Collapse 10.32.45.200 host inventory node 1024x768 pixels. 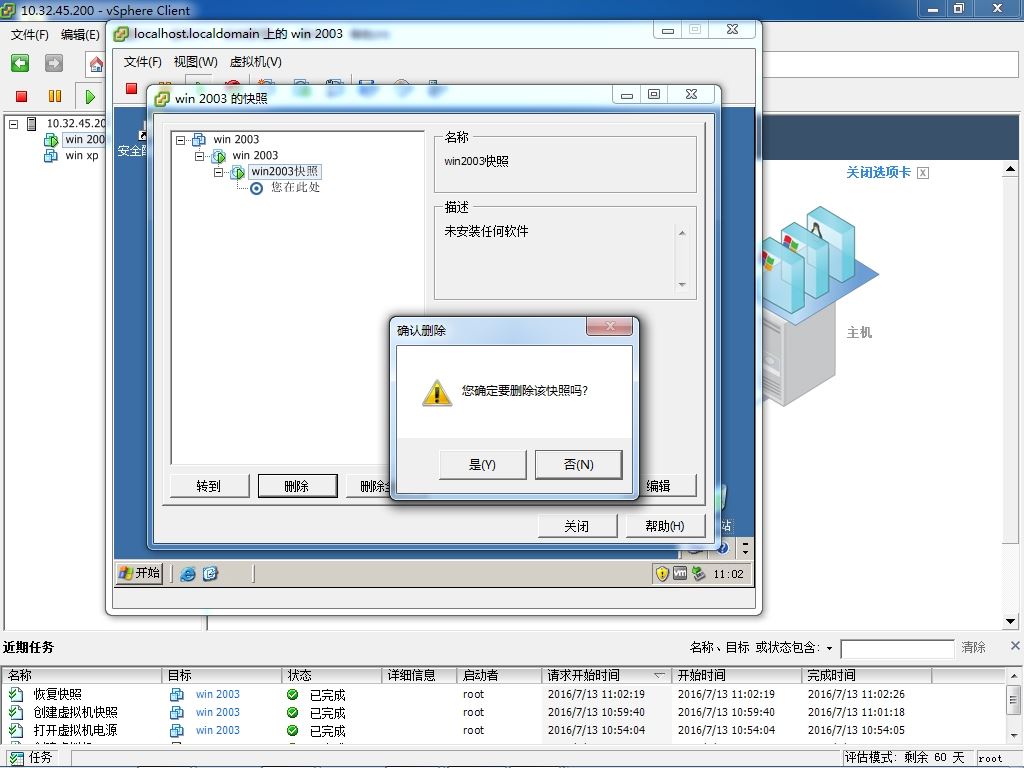click(x=14, y=123)
